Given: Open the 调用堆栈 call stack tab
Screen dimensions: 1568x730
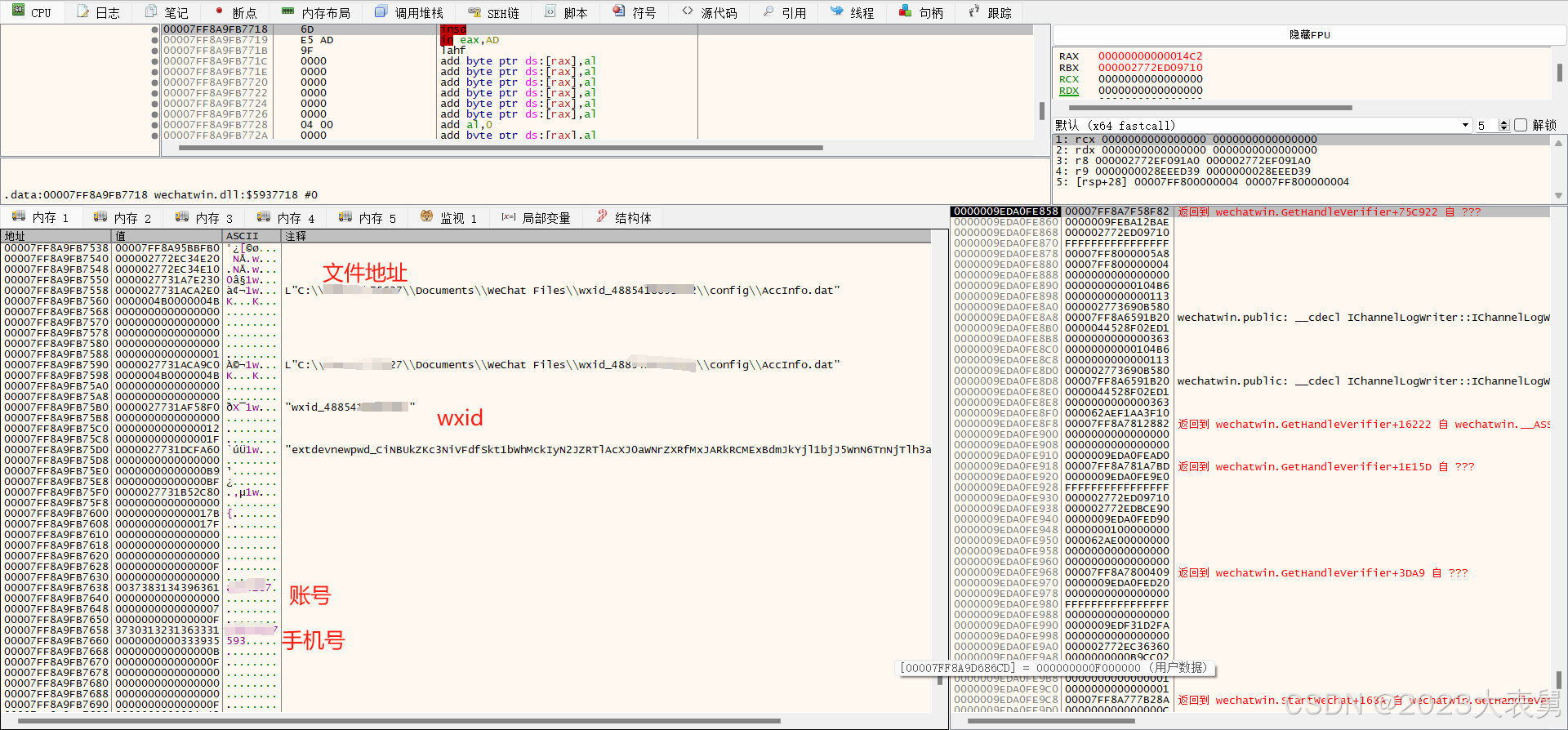Looking at the screenshot, I should pos(409,13).
